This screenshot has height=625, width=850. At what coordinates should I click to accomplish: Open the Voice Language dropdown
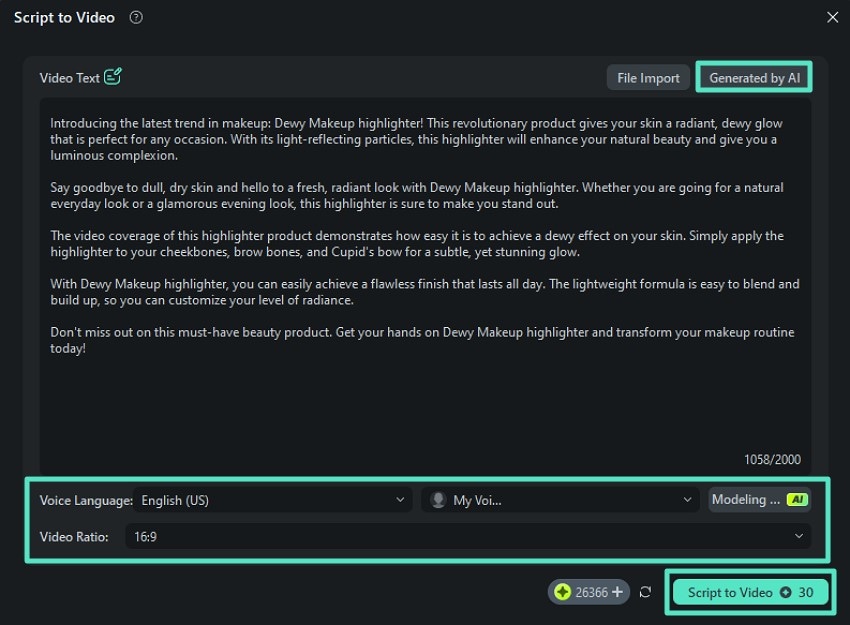(x=273, y=500)
